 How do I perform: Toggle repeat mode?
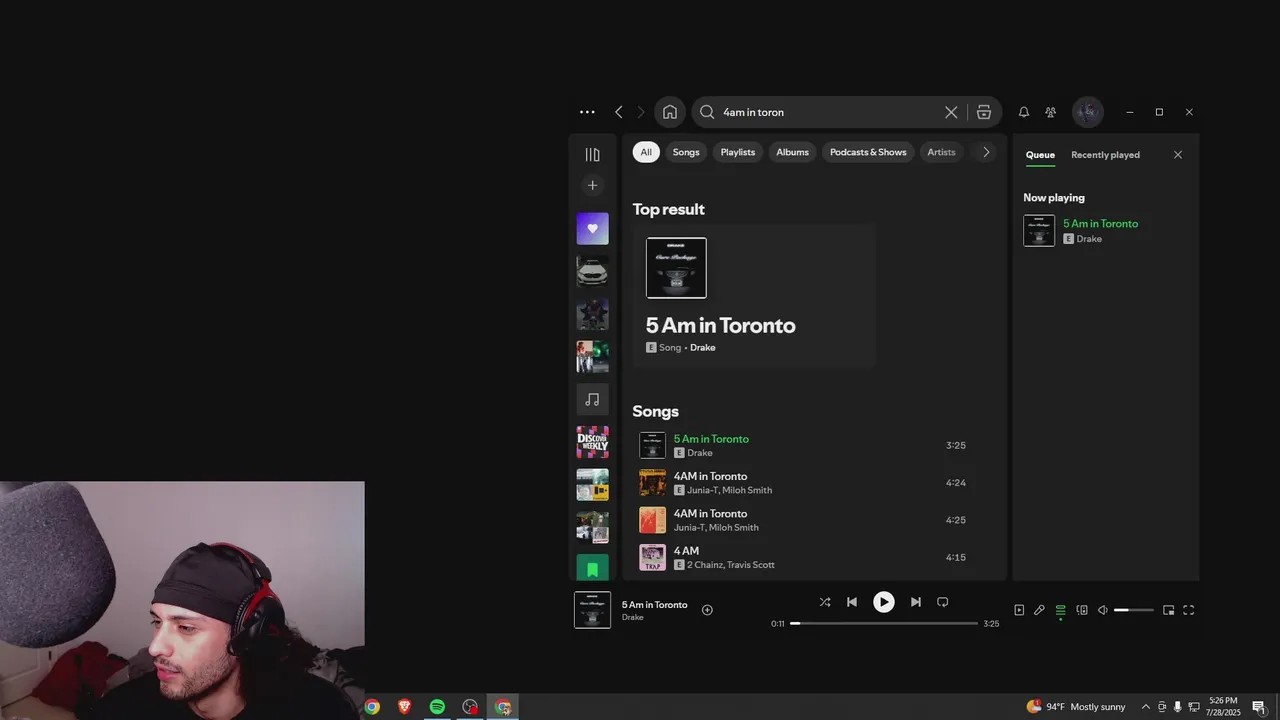tap(942, 602)
